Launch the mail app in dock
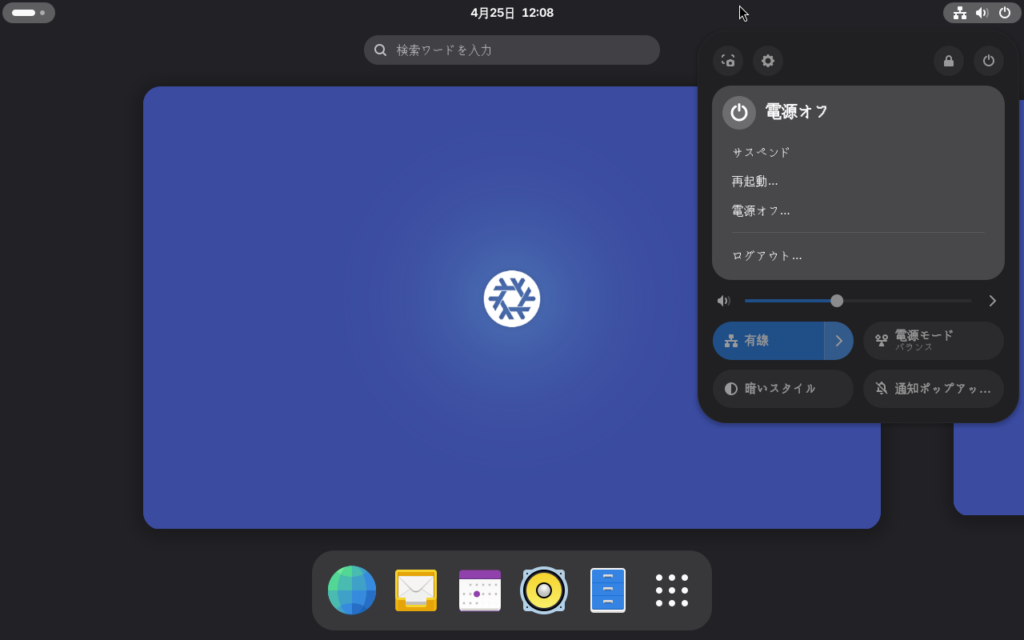This screenshot has height=640, width=1024. (416, 590)
